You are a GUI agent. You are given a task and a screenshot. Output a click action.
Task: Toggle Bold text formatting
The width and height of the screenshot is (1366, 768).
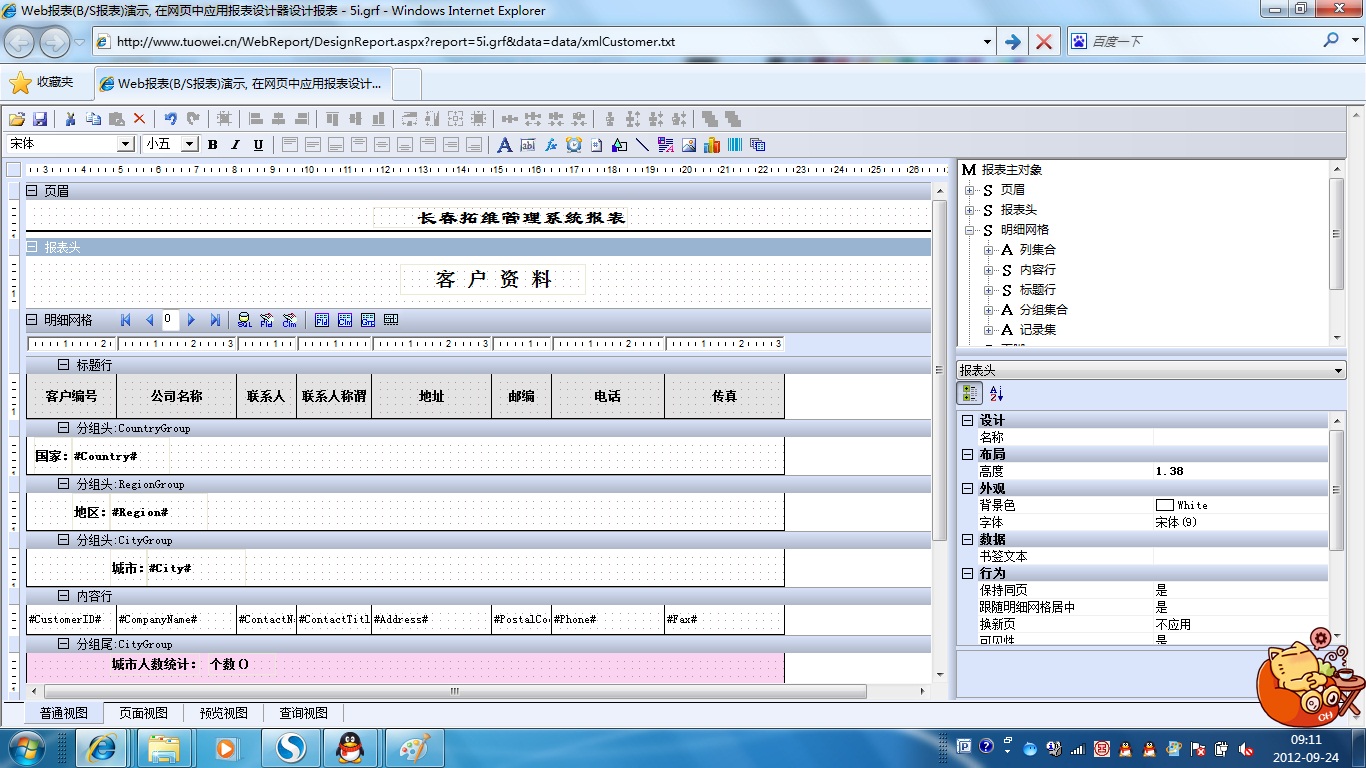pos(213,145)
